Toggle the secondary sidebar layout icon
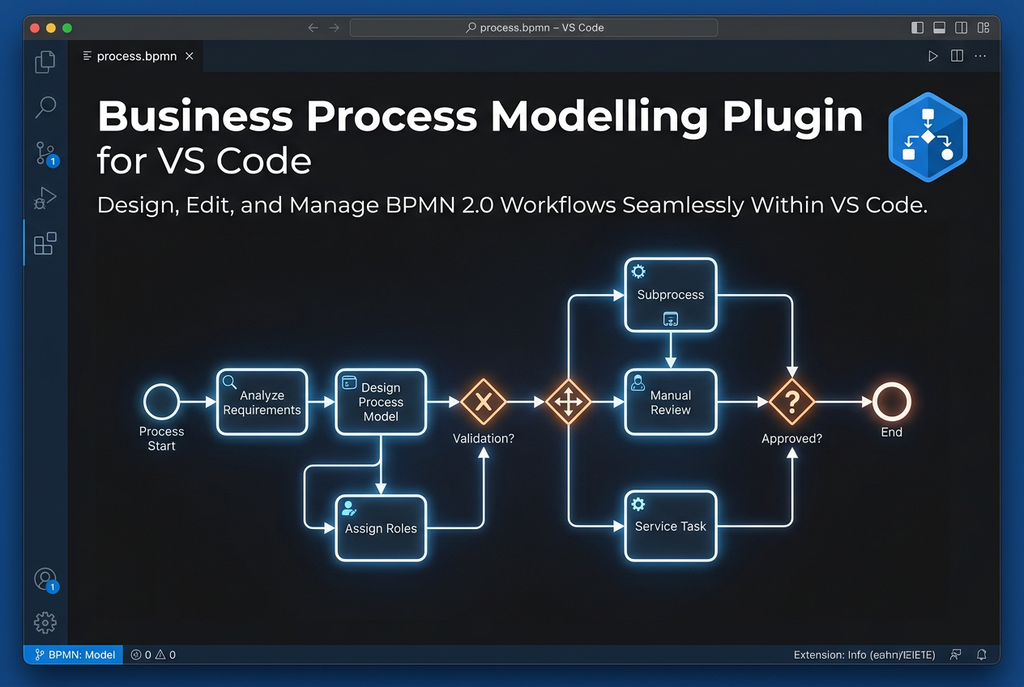The height and width of the screenshot is (687, 1024). (x=961, y=27)
